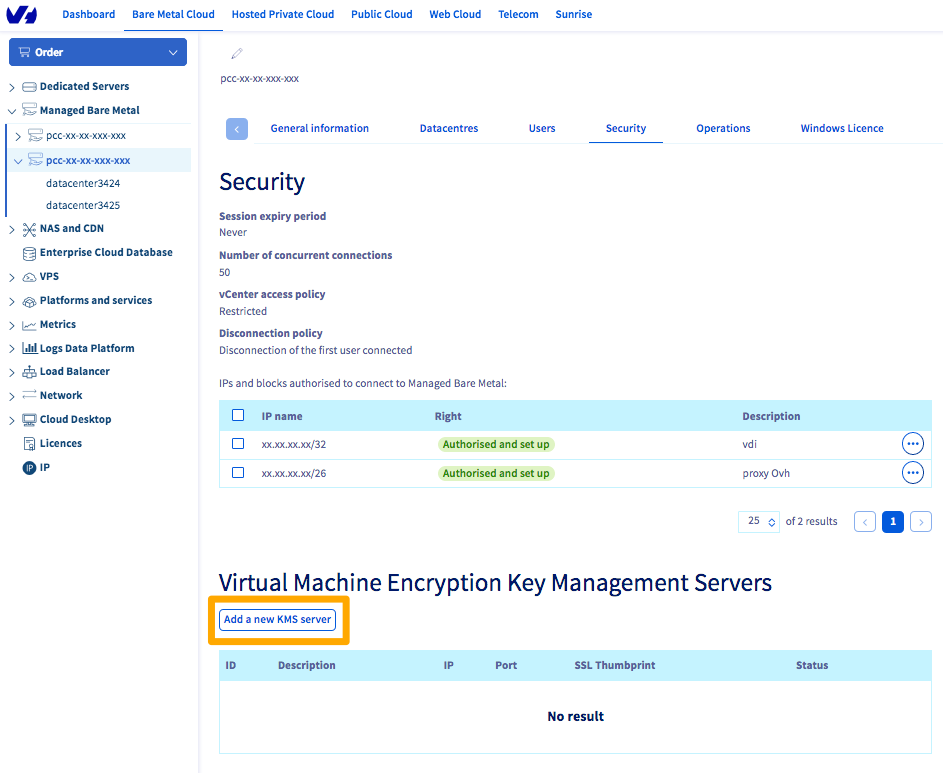Switch to the Operations tab
This screenshot has height=773, width=943.
point(723,128)
